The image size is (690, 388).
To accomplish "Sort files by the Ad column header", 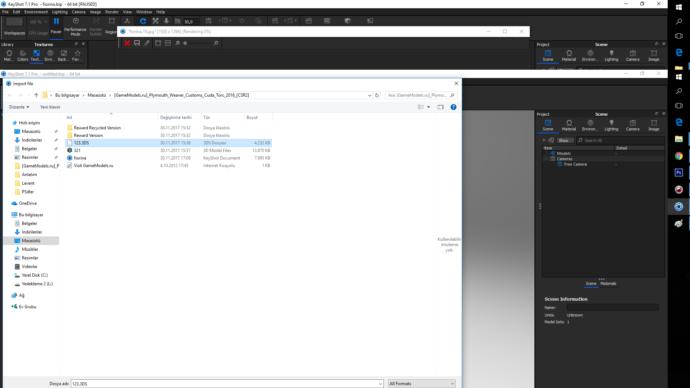I will (69, 117).
